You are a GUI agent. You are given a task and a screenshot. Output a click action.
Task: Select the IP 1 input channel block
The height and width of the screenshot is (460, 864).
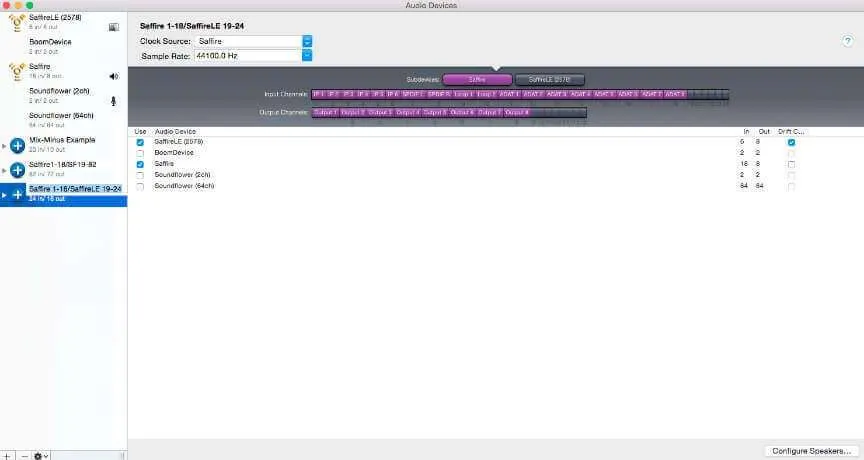(x=318, y=94)
